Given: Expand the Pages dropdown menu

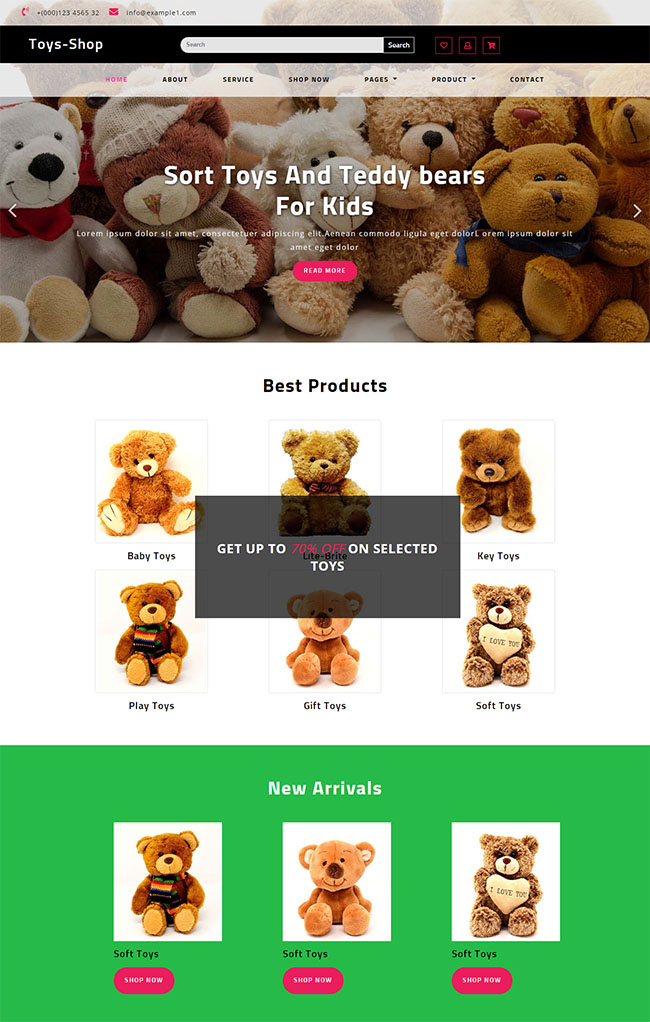Looking at the screenshot, I should point(381,80).
